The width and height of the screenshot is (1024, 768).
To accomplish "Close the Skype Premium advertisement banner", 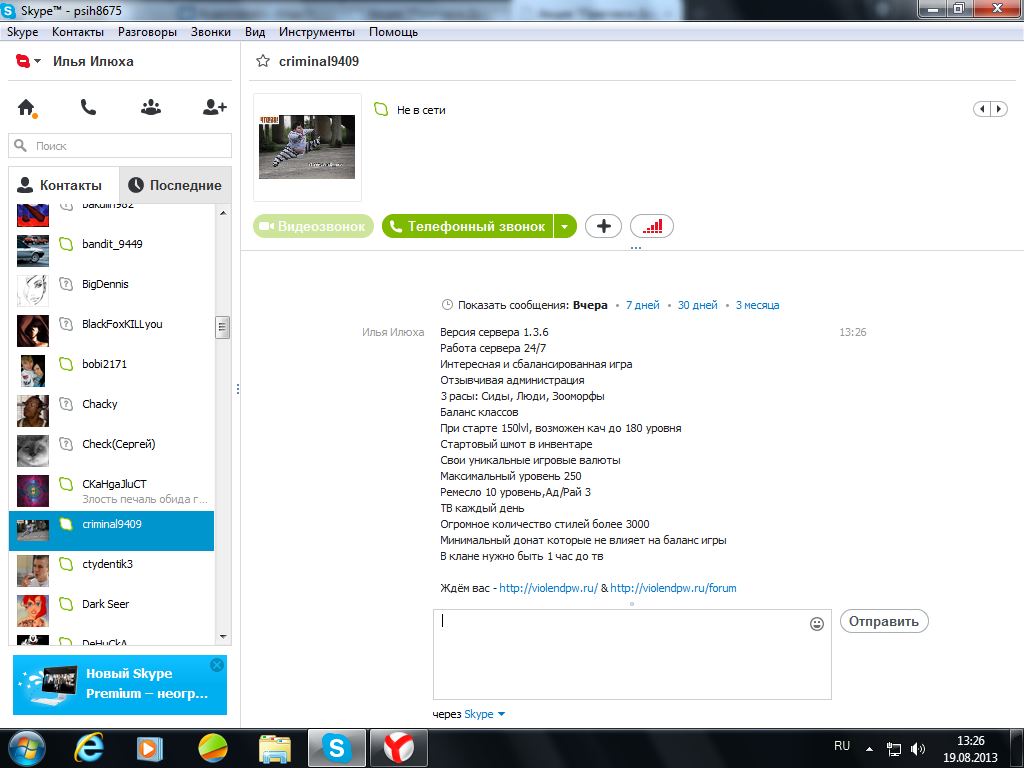I will tap(217, 665).
